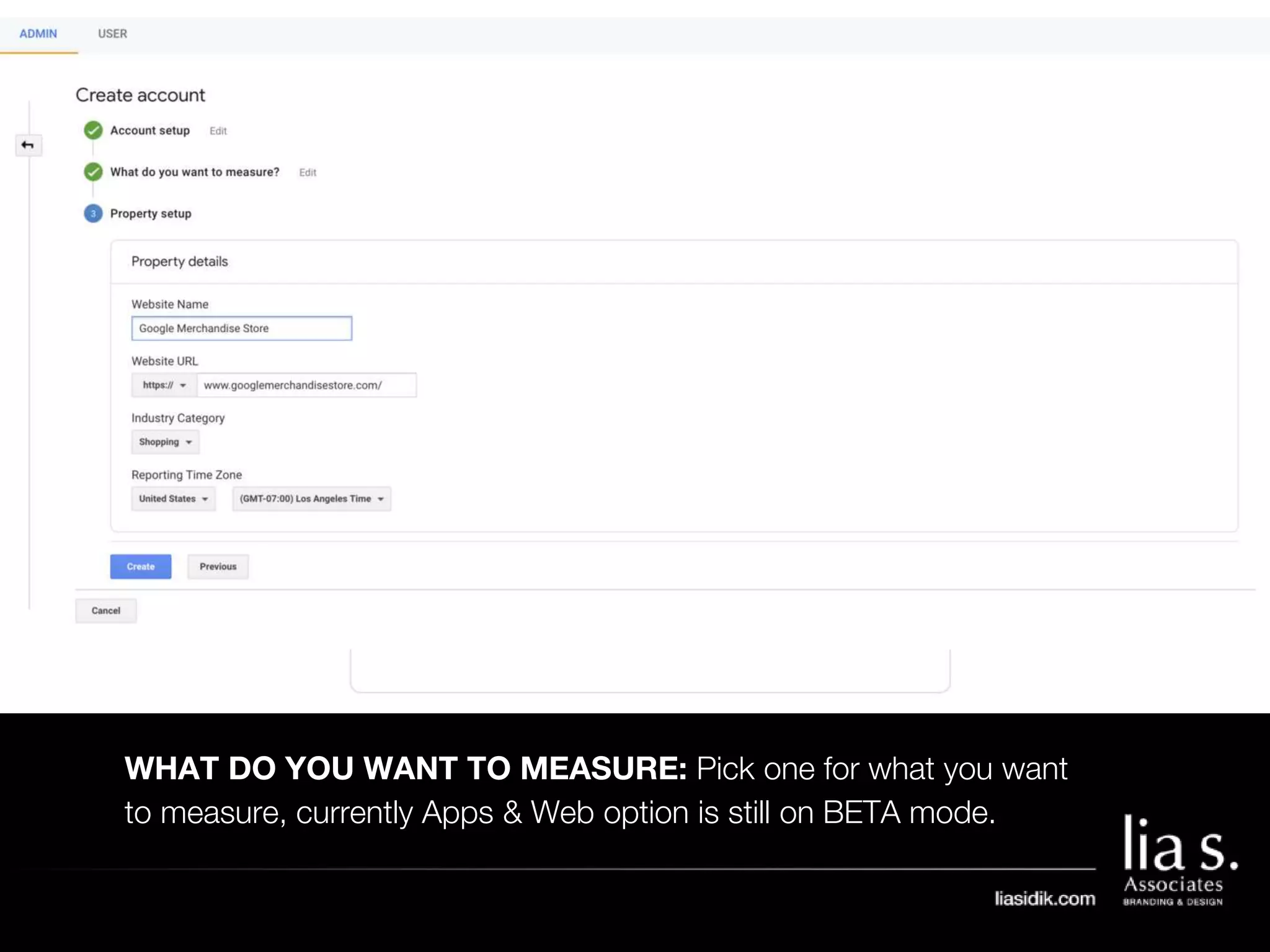Image resolution: width=1270 pixels, height=952 pixels.
Task: Switch to the ADMIN tab
Action: 38,34
